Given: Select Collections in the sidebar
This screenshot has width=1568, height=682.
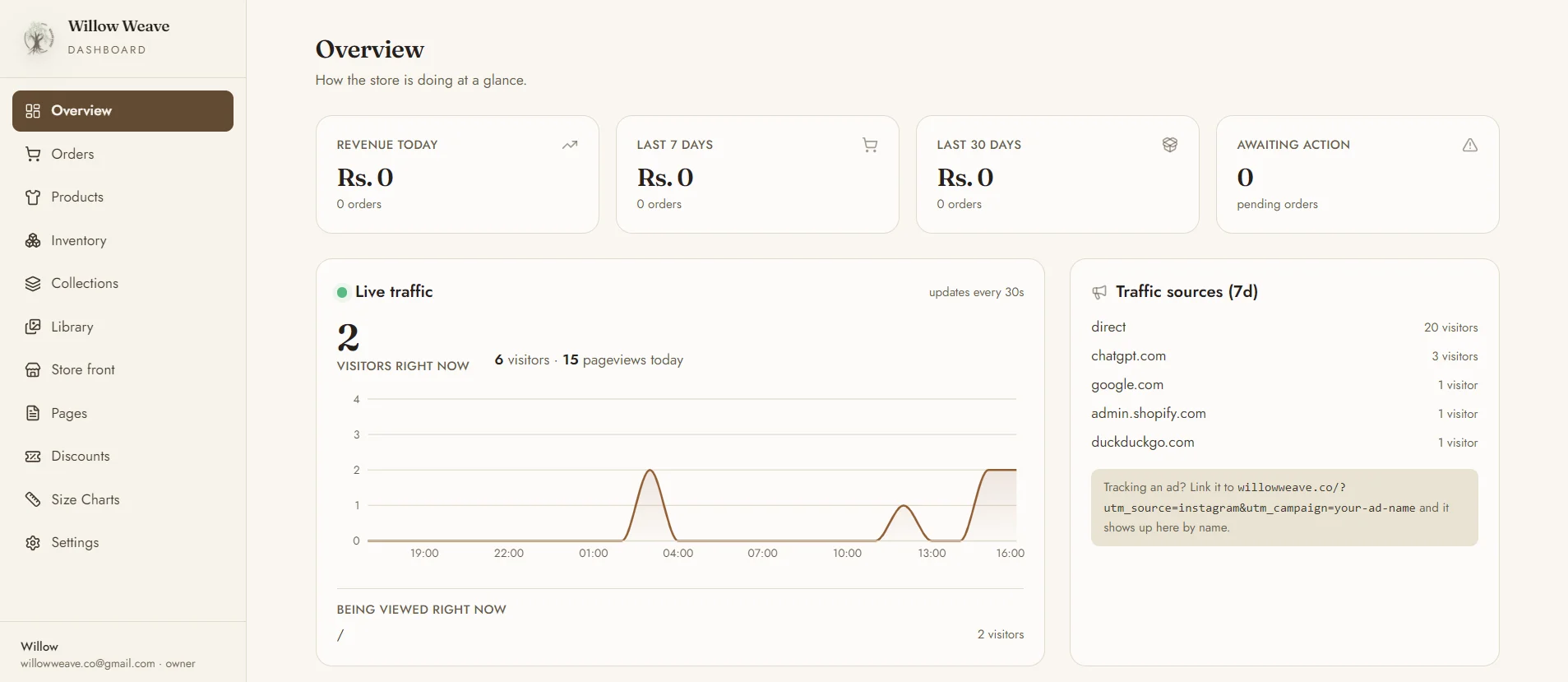Looking at the screenshot, I should pos(123,284).
